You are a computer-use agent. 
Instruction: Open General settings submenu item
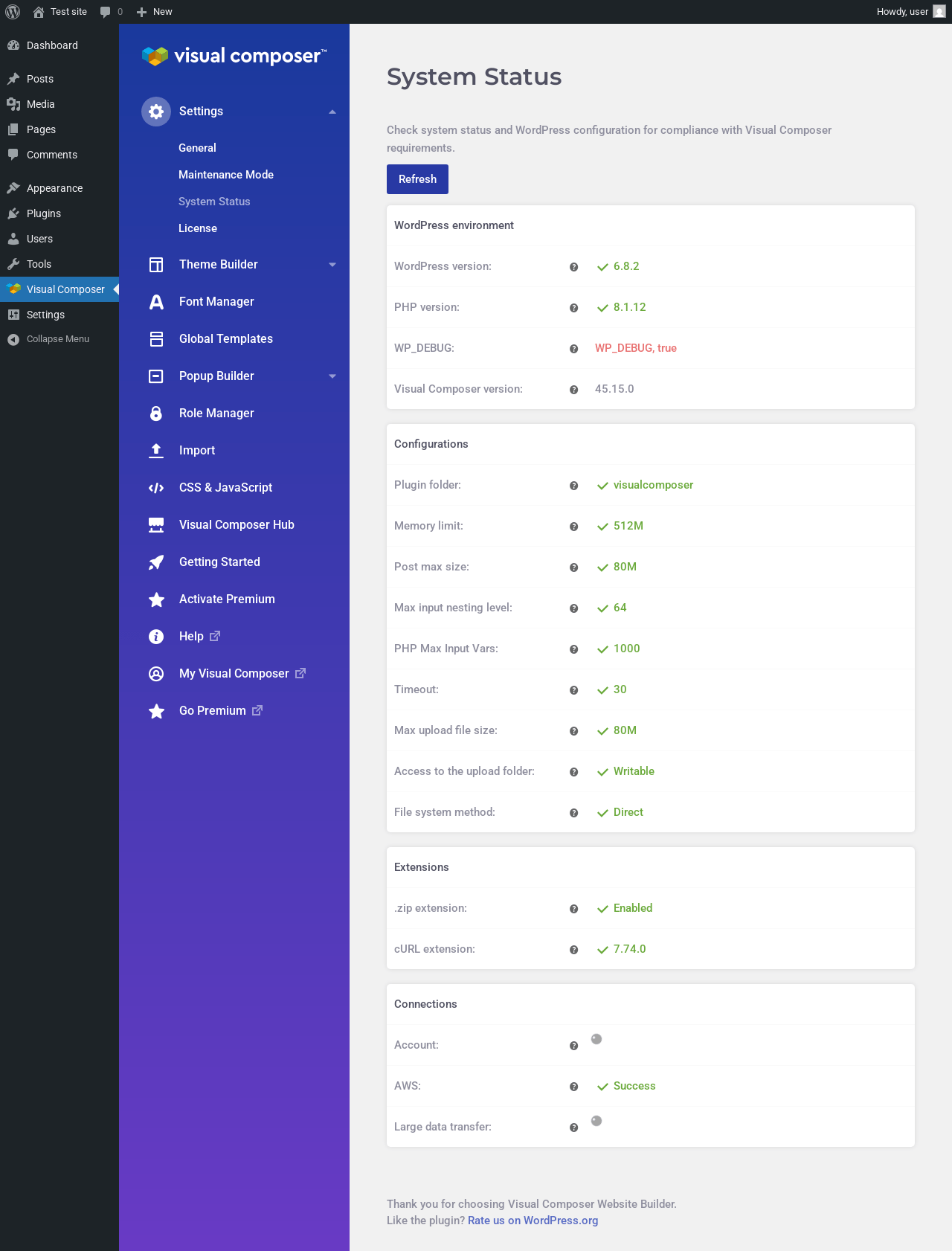(x=197, y=148)
